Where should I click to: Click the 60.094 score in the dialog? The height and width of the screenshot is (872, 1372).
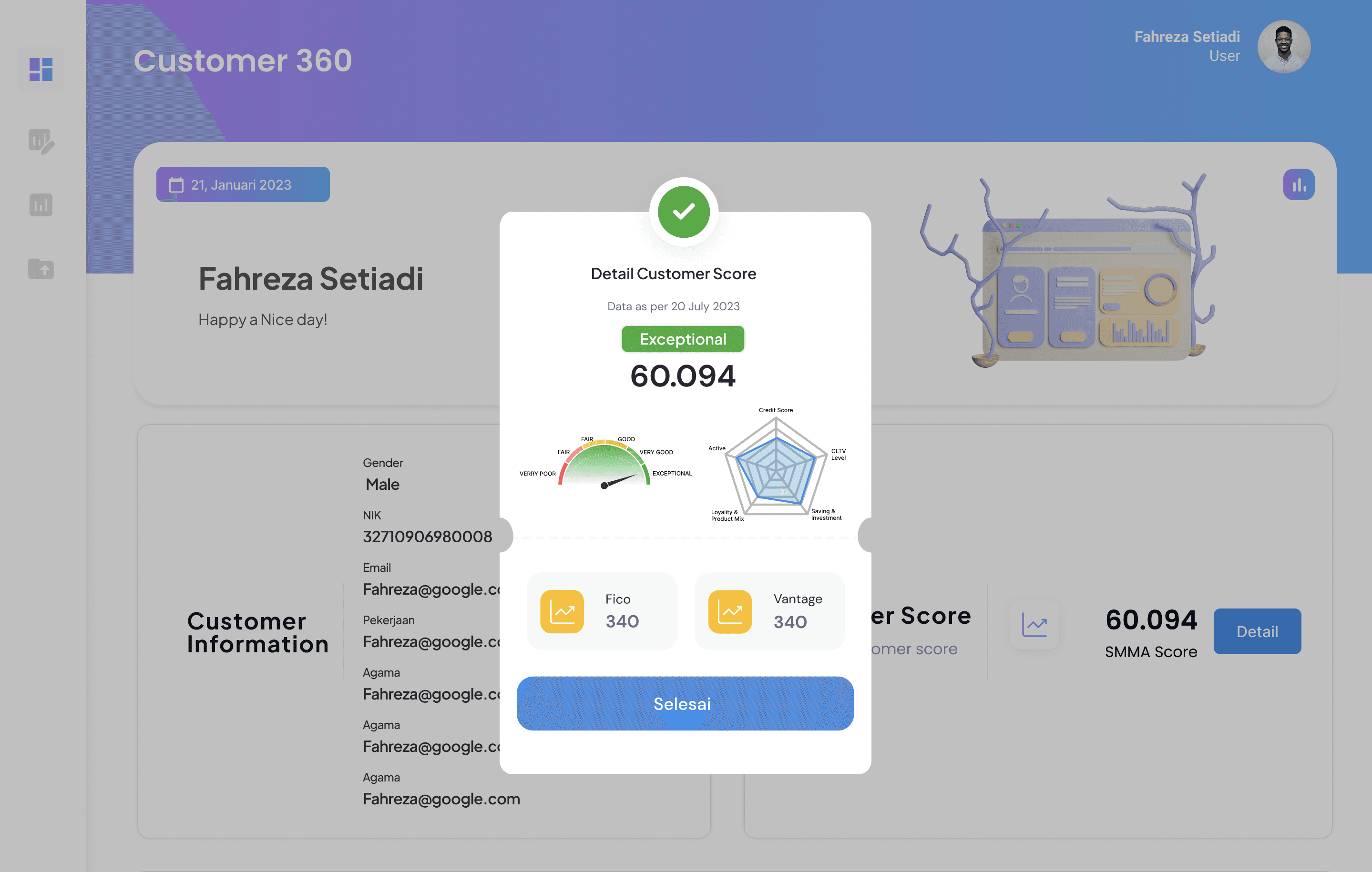683,376
